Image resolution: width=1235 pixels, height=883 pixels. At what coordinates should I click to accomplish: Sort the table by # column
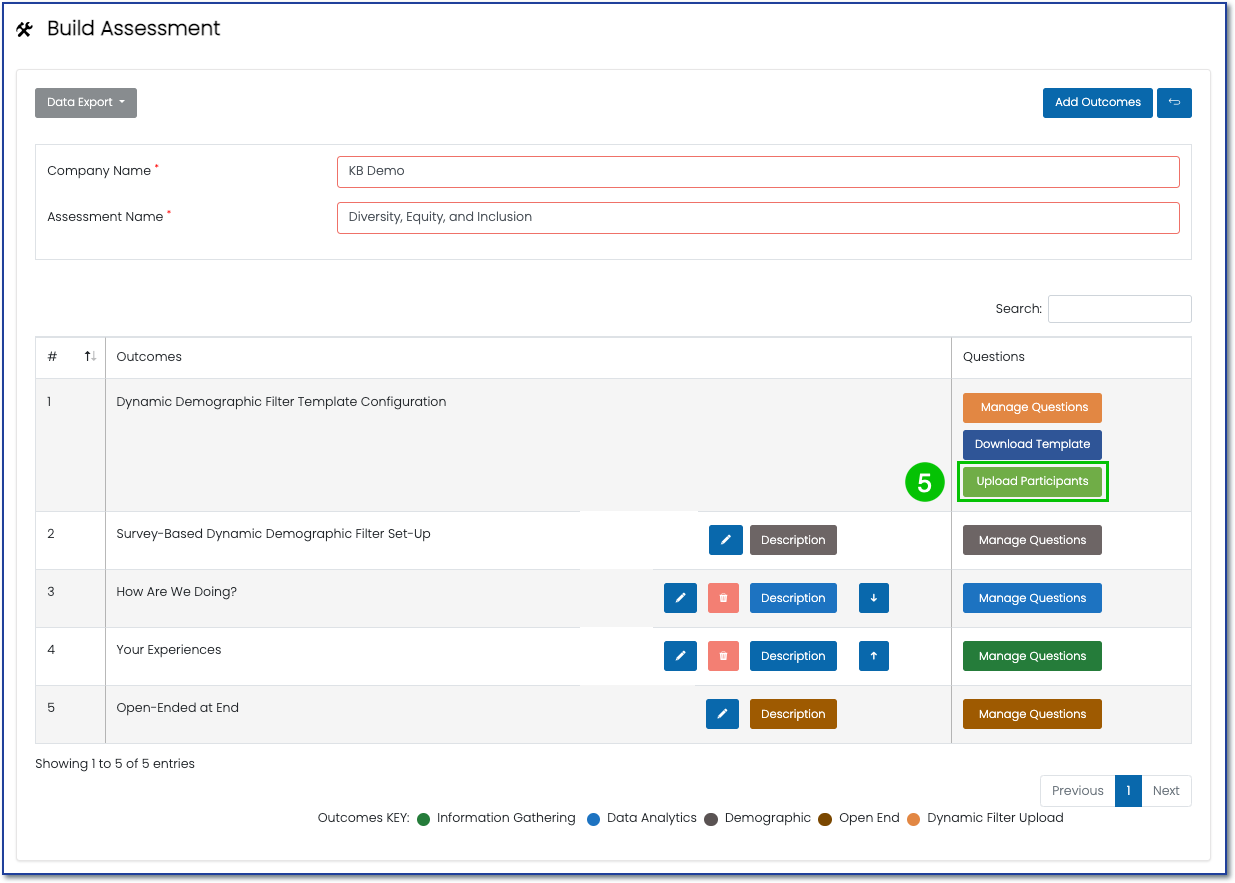(90, 357)
